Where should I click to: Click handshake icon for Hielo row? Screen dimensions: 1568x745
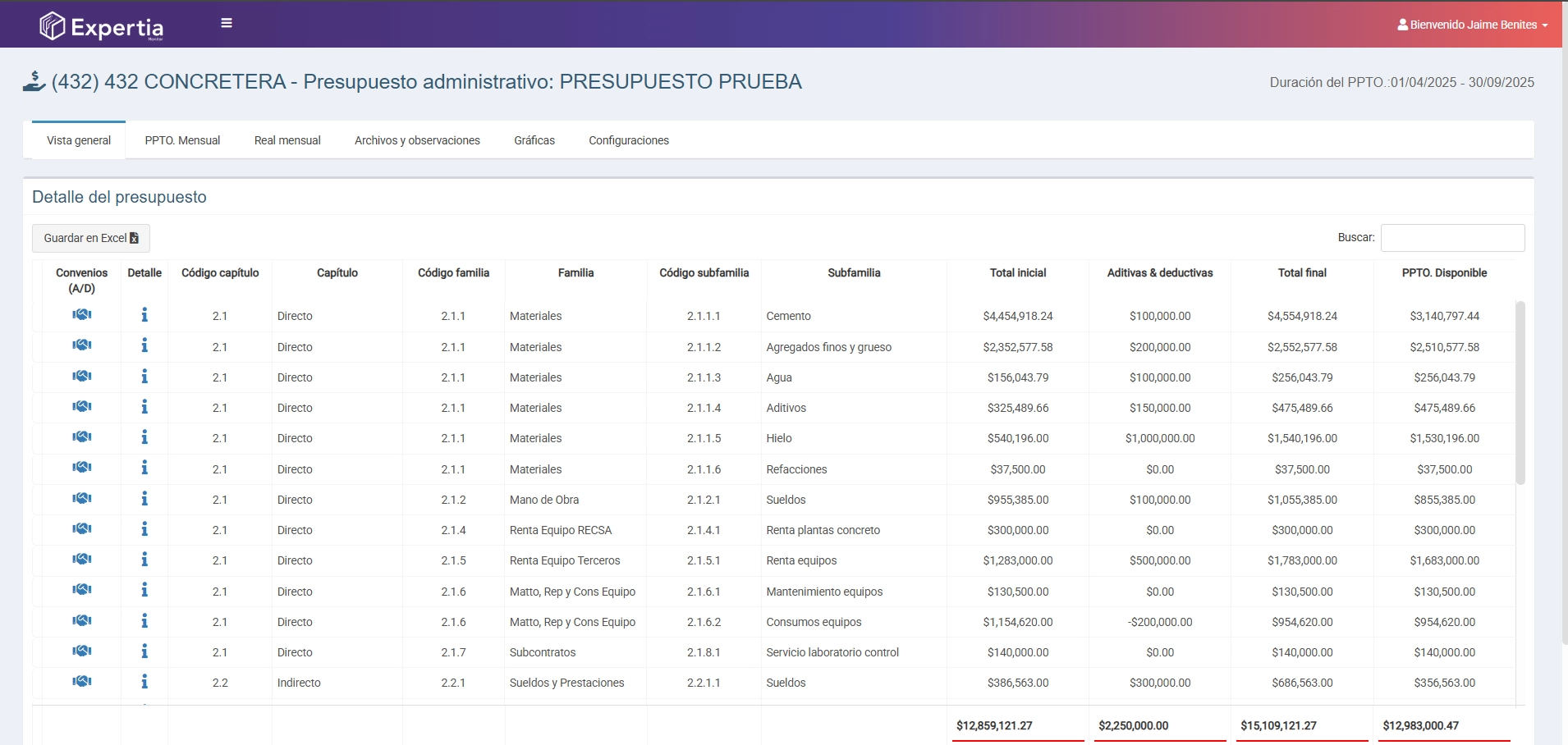coord(82,437)
